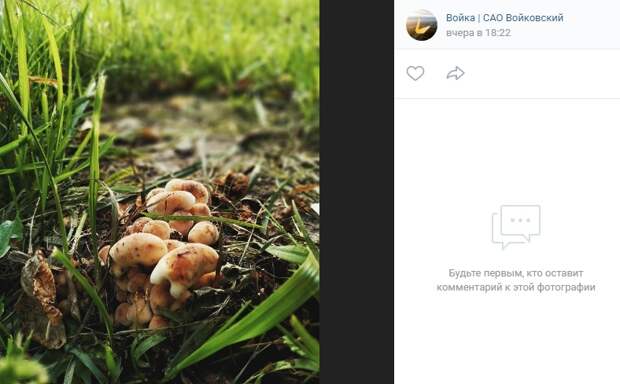
Task: Click САО Войковский in the group name
Action: point(523,18)
